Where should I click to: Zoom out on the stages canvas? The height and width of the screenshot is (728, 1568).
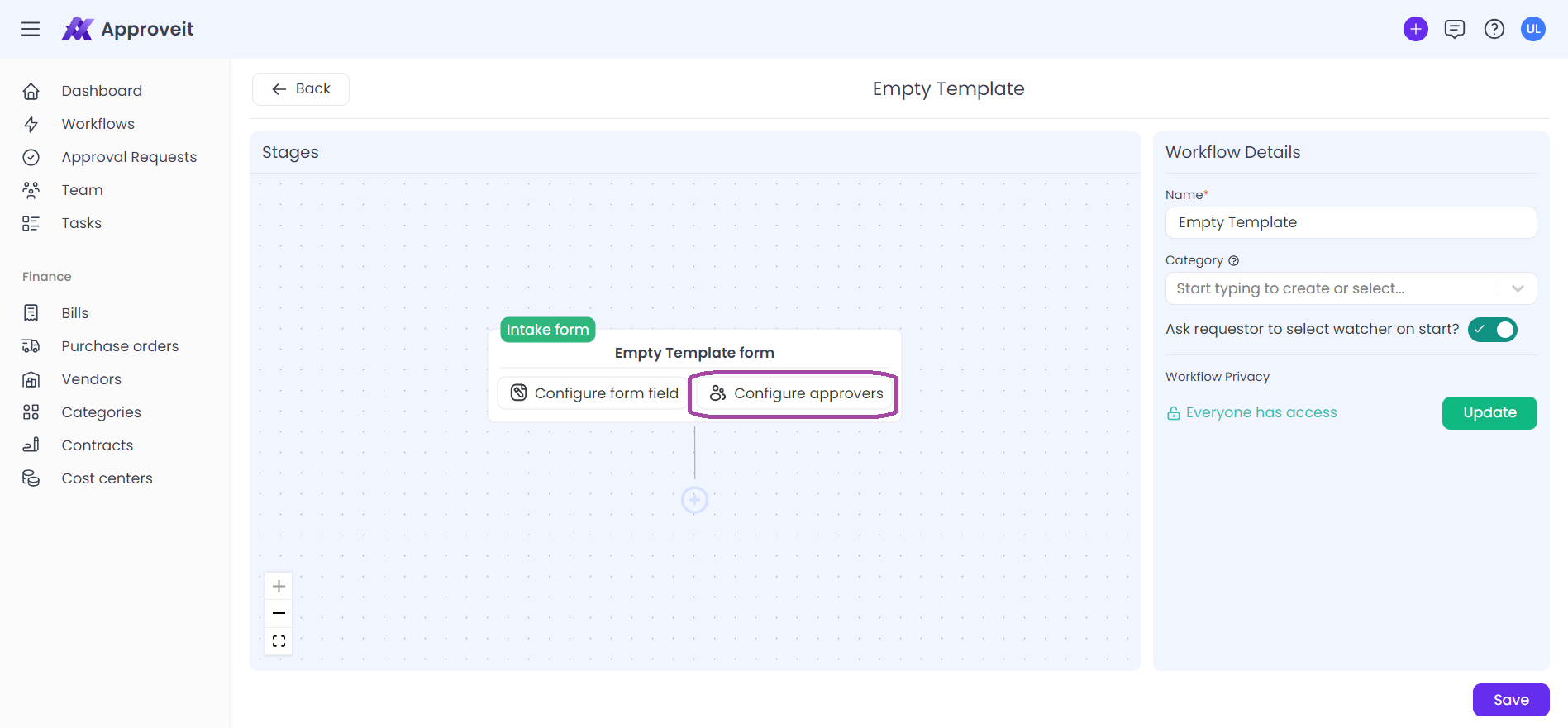point(279,613)
